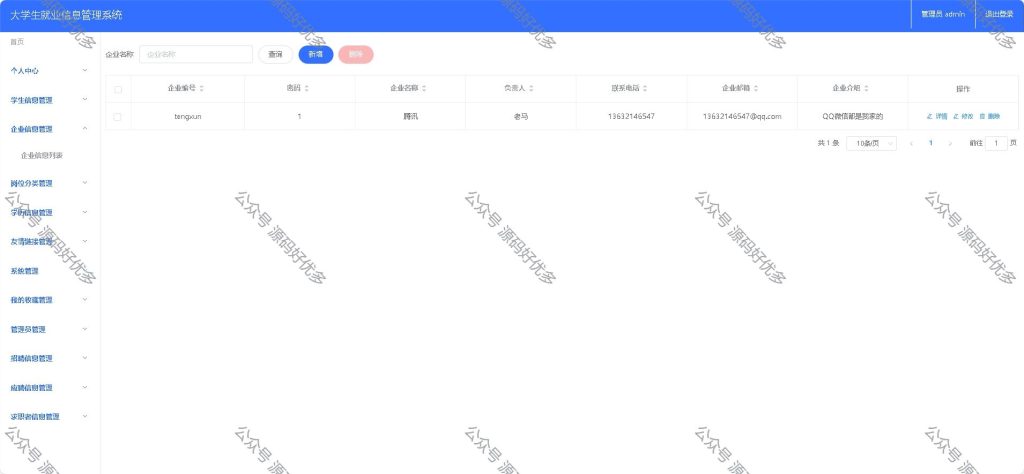Click the 前往 page number input box
This screenshot has height=474, width=1024.
[996, 143]
